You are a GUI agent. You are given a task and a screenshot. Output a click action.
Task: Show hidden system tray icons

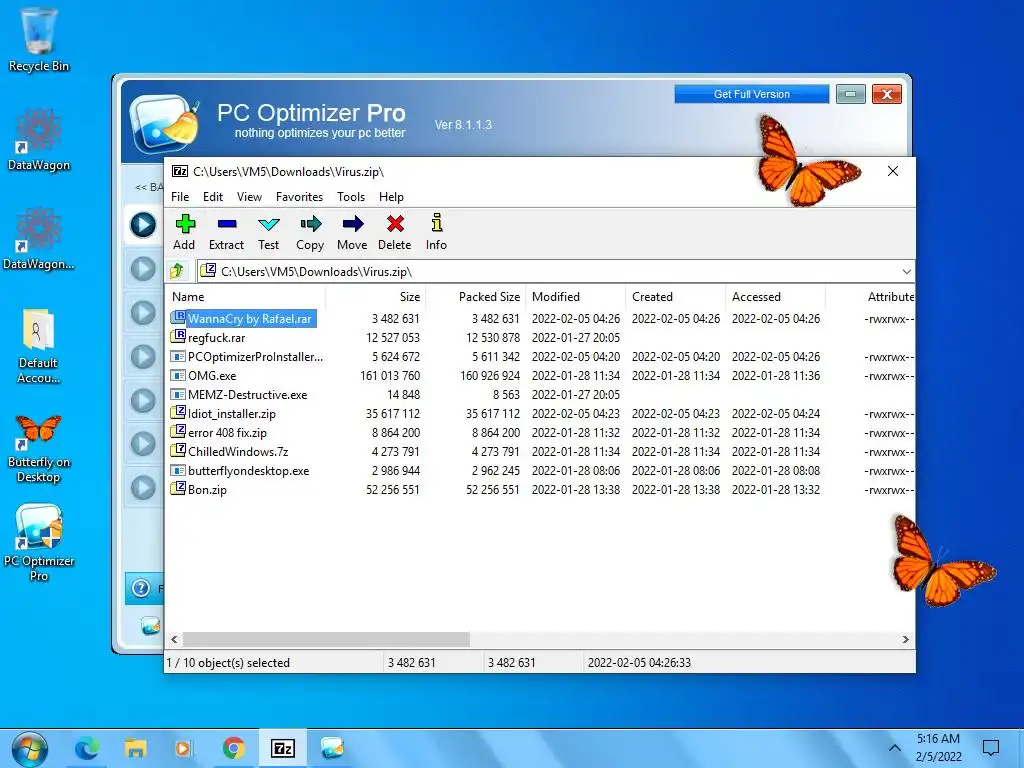[x=895, y=748]
